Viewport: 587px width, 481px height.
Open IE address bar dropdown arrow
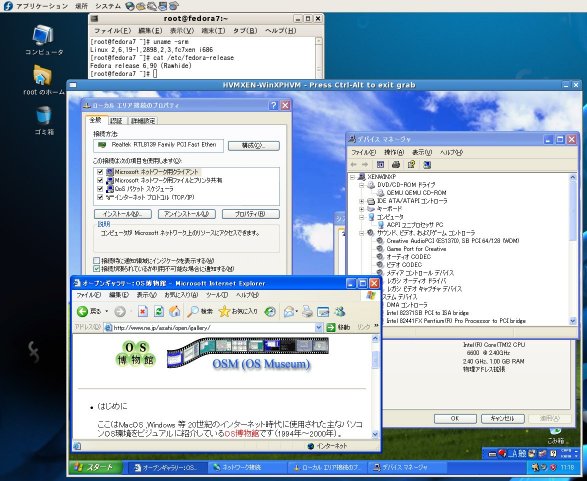(x=319, y=328)
